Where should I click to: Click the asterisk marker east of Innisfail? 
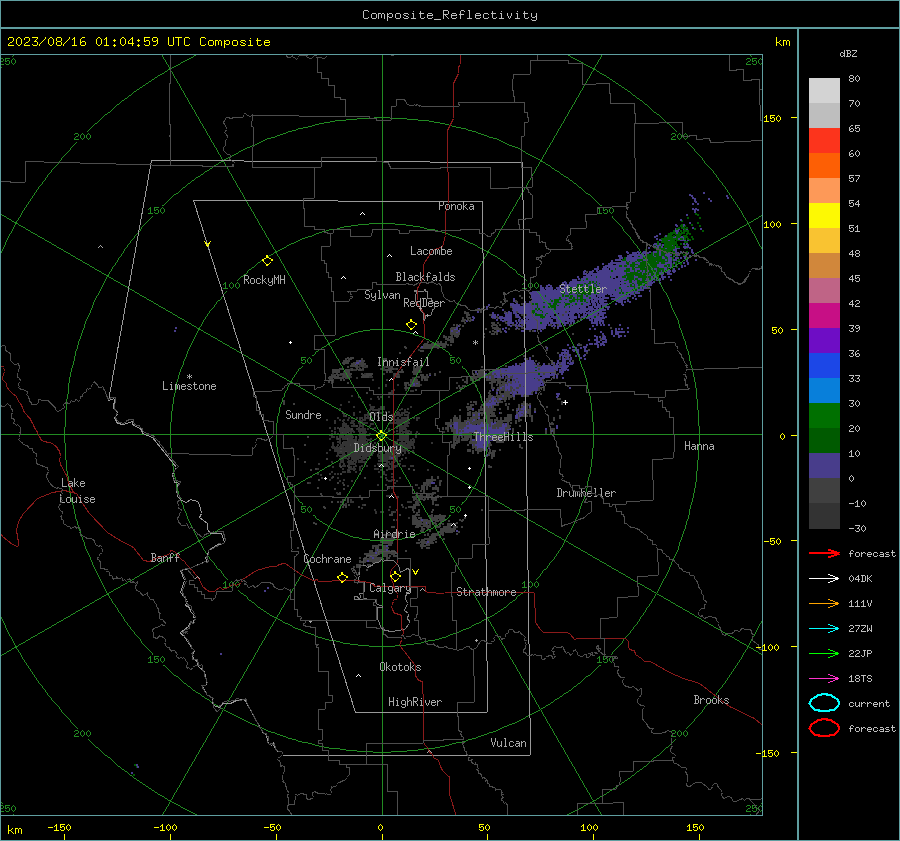pyautogui.click(x=475, y=343)
